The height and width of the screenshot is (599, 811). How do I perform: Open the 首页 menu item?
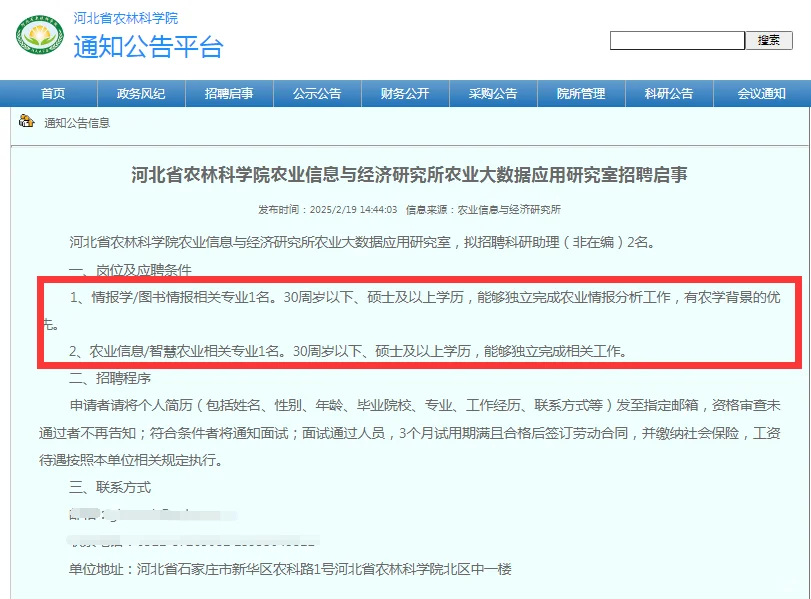[53, 94]
